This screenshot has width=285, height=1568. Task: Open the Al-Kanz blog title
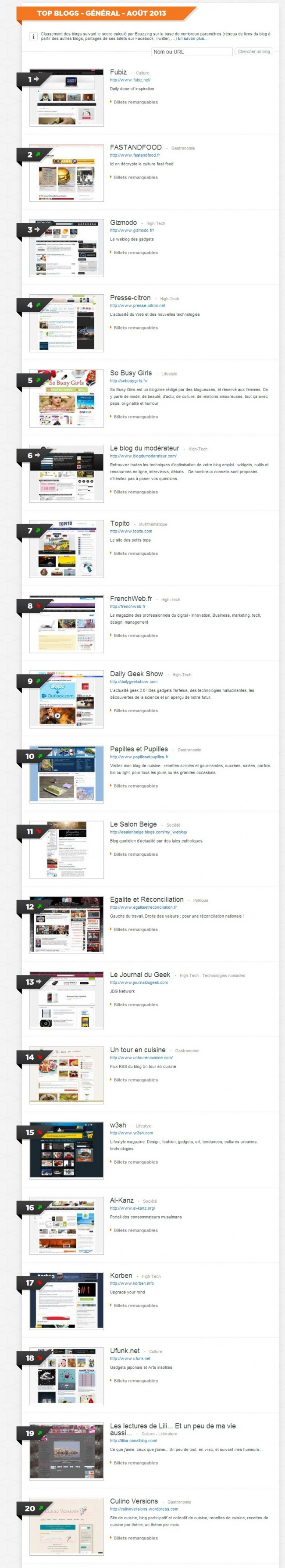click(x=122, y=1200)
